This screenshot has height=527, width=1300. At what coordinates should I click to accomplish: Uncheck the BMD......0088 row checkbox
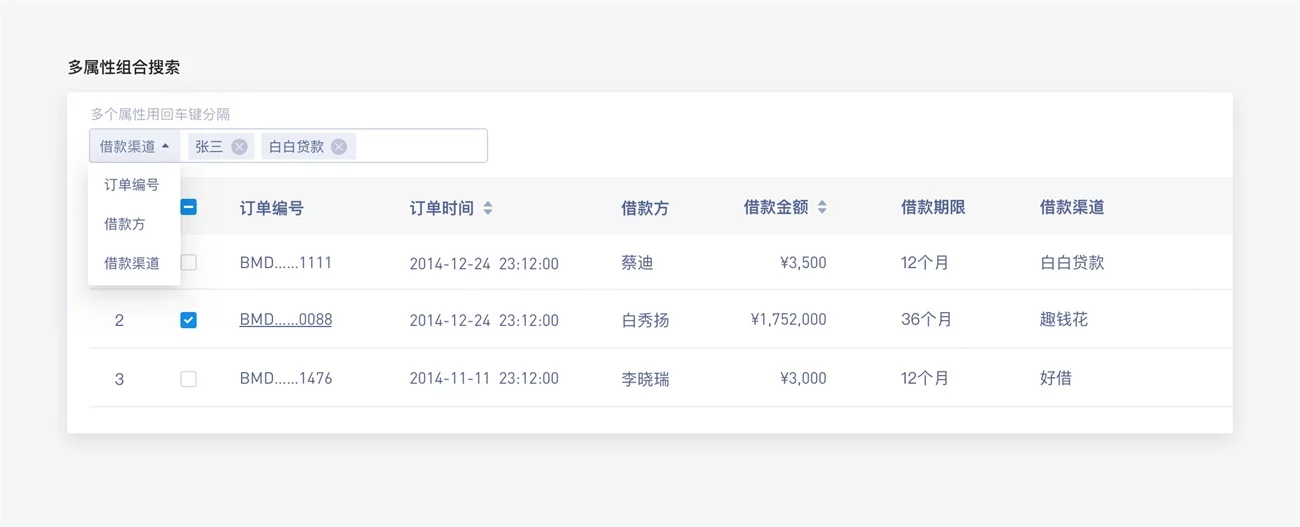point(188,320)
